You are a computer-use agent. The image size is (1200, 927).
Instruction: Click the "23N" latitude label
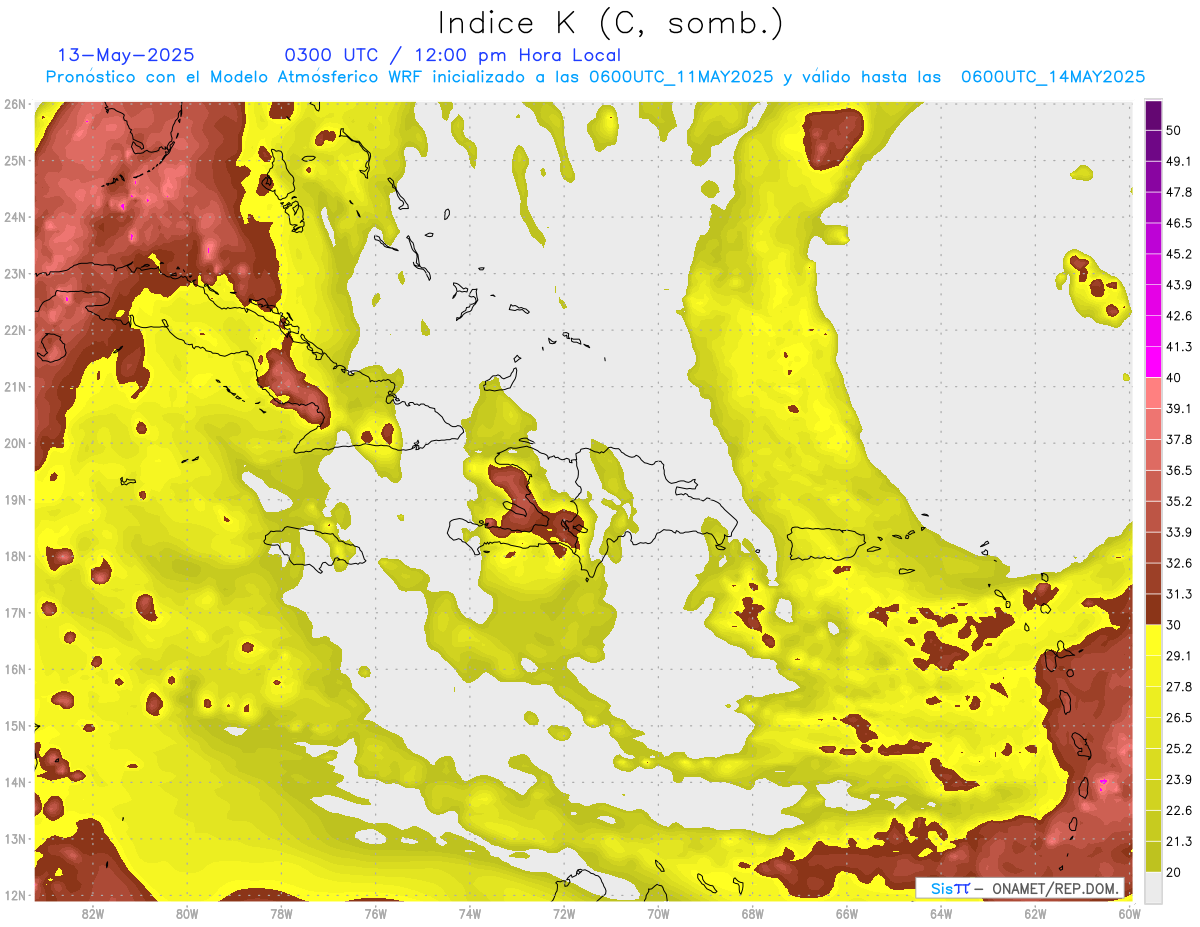[x=14, y=273]
